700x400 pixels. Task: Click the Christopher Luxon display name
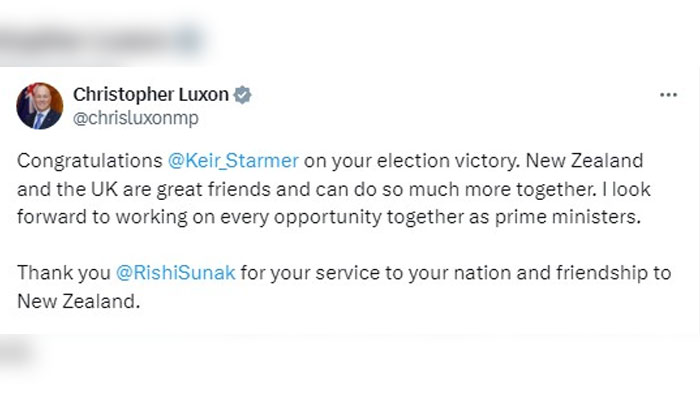click(x=150, y=96)
